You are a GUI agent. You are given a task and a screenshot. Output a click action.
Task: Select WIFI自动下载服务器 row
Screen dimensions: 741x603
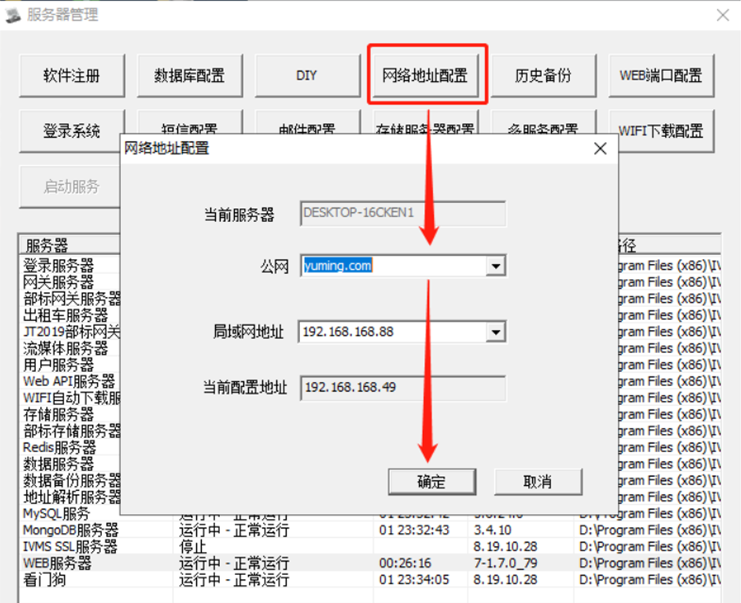(71, 398)
